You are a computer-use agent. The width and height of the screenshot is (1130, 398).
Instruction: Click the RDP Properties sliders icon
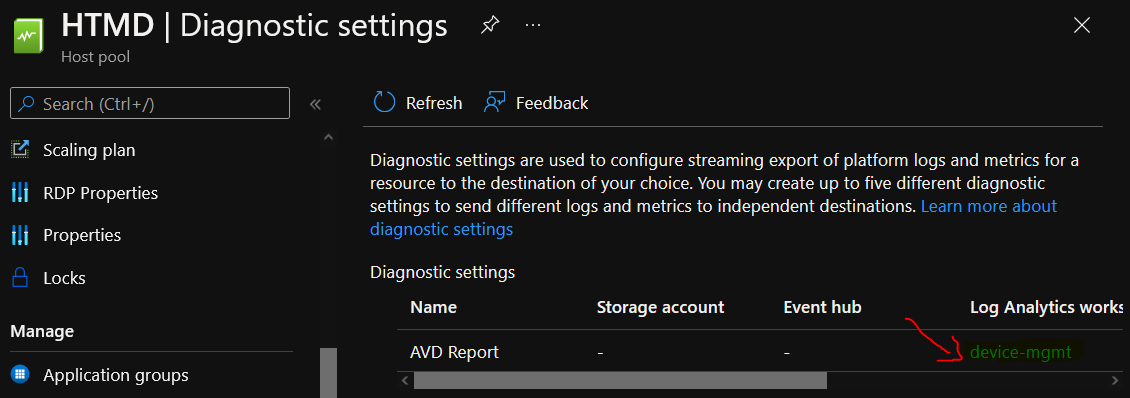pos(20,193)
